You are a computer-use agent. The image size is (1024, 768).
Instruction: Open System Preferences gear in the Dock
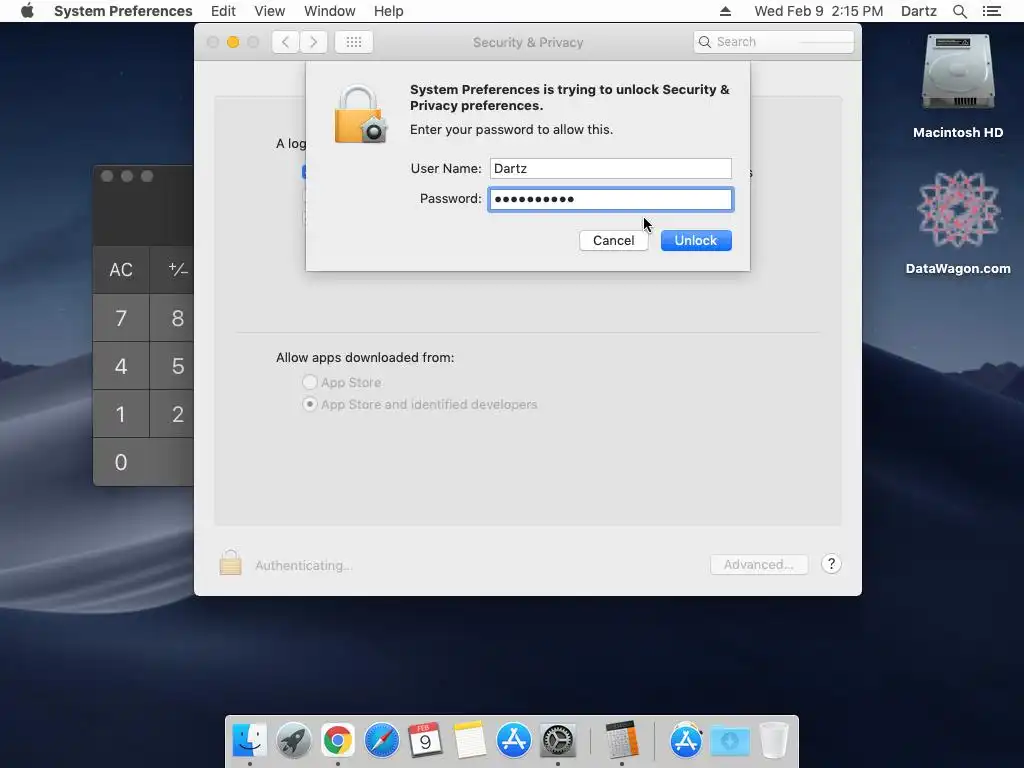[x=558, y=740]
